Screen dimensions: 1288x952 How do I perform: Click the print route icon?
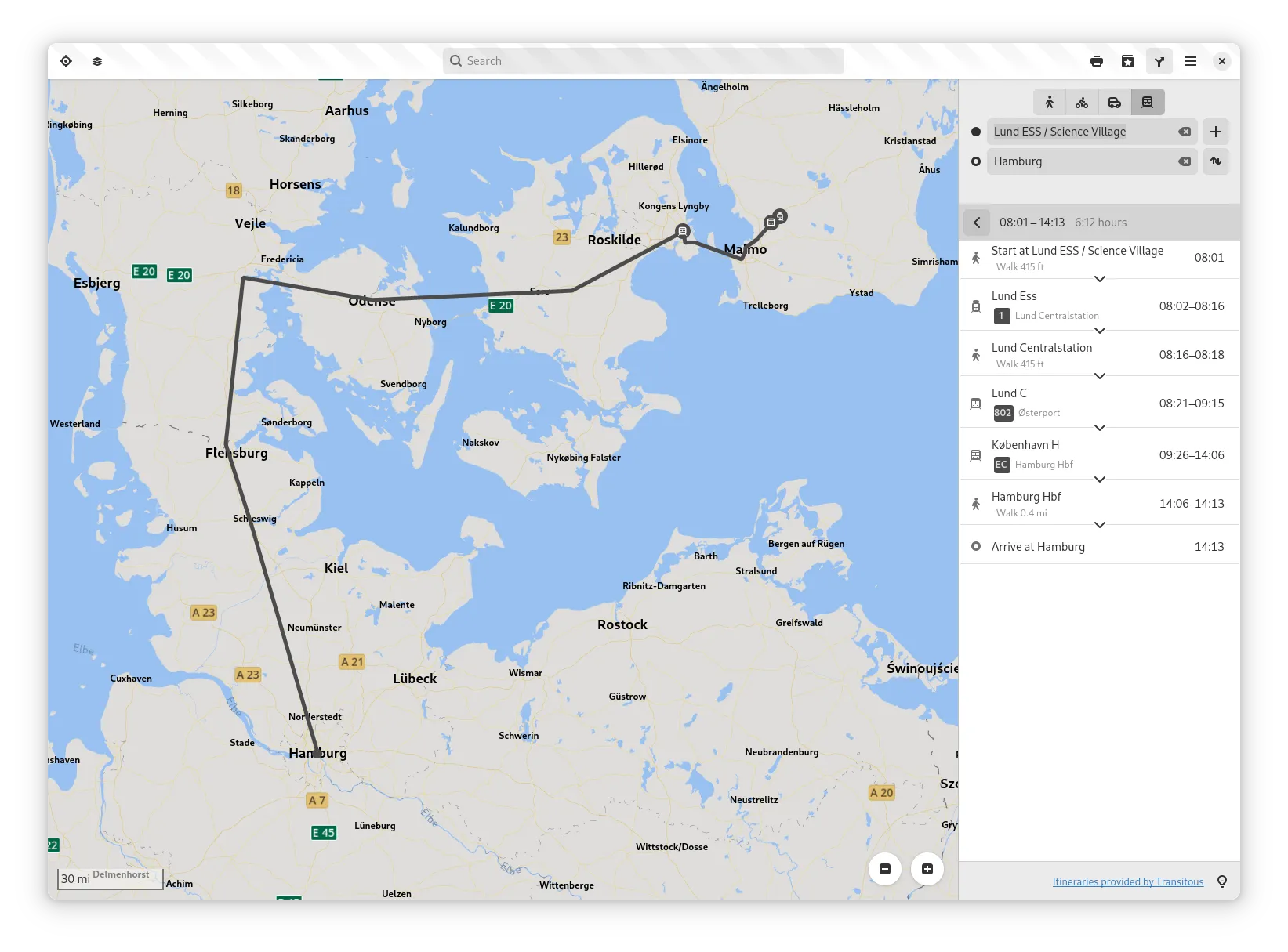pos(1097,61)
